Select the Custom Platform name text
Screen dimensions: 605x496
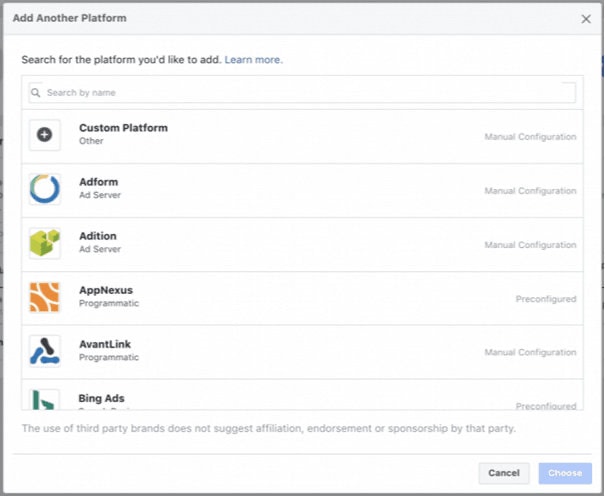[x=123, y=128]
